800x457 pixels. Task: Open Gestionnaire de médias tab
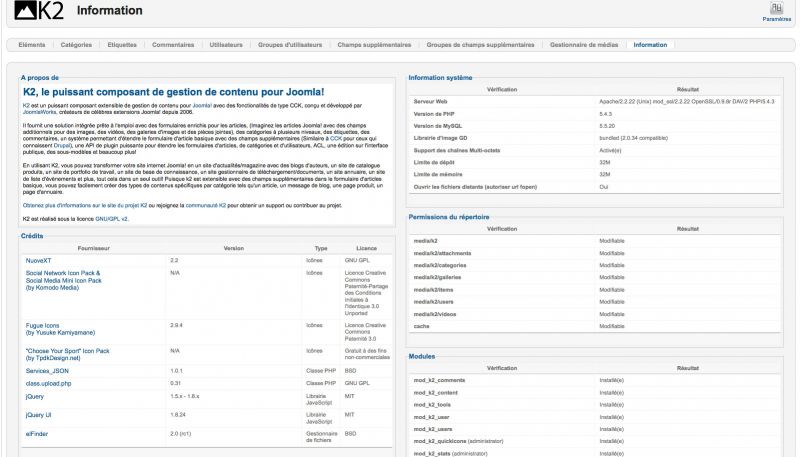tap(584, 45)
